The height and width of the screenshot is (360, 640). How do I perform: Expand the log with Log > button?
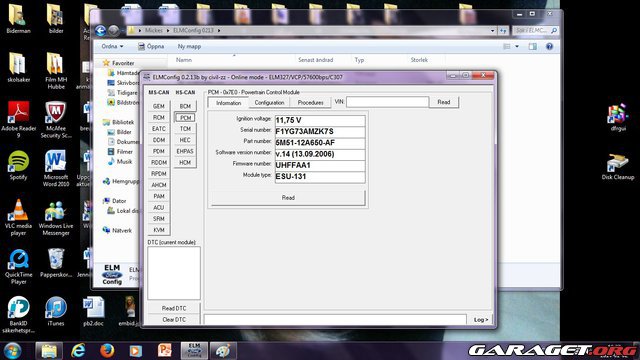[480, 320]
